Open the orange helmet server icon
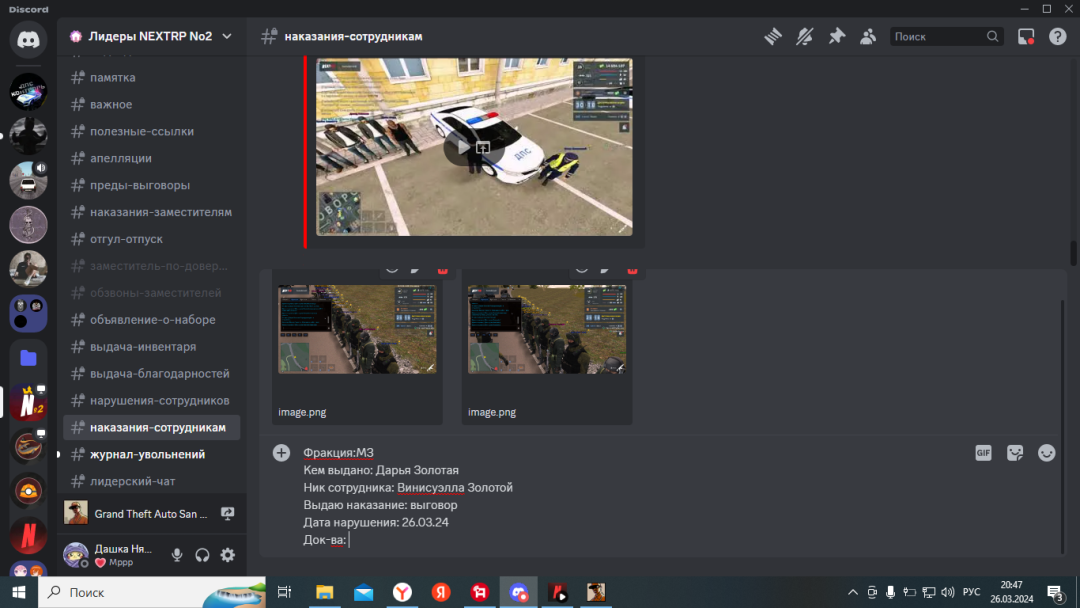This screenshot has height=608, width=1080. coord(28,491)
